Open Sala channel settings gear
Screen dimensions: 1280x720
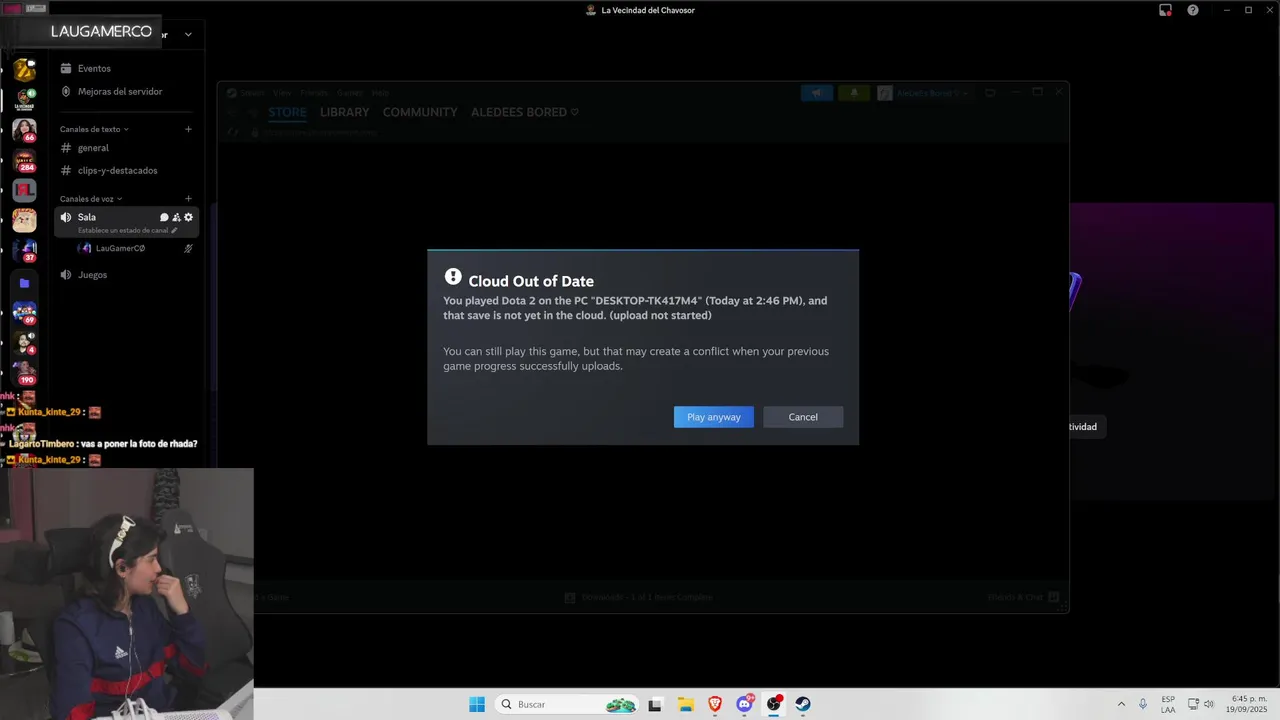coord(188,217)
